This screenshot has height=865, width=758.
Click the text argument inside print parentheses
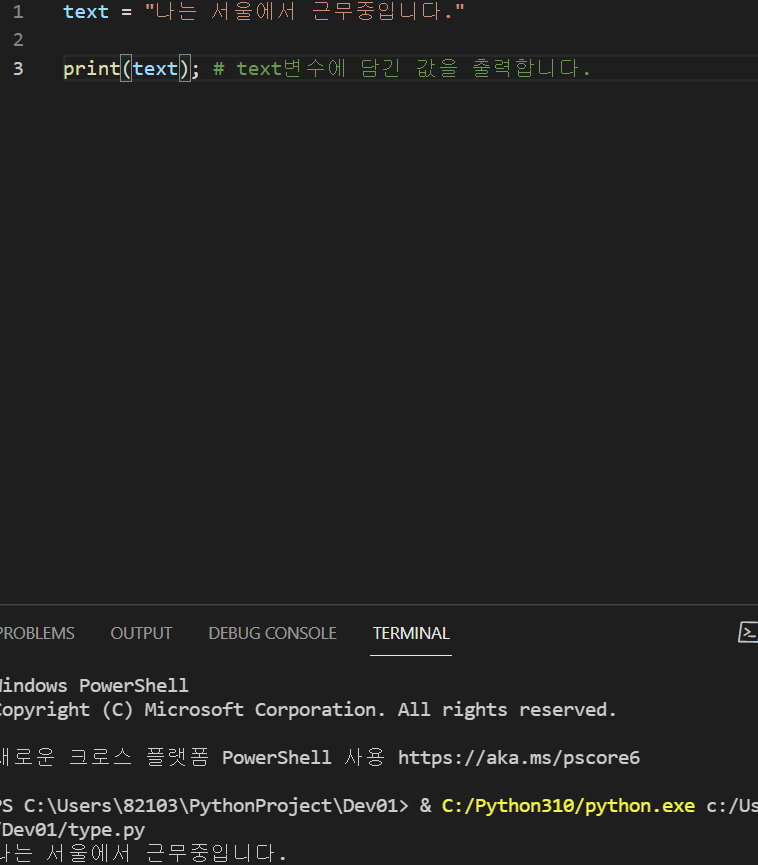coord(155,69)
